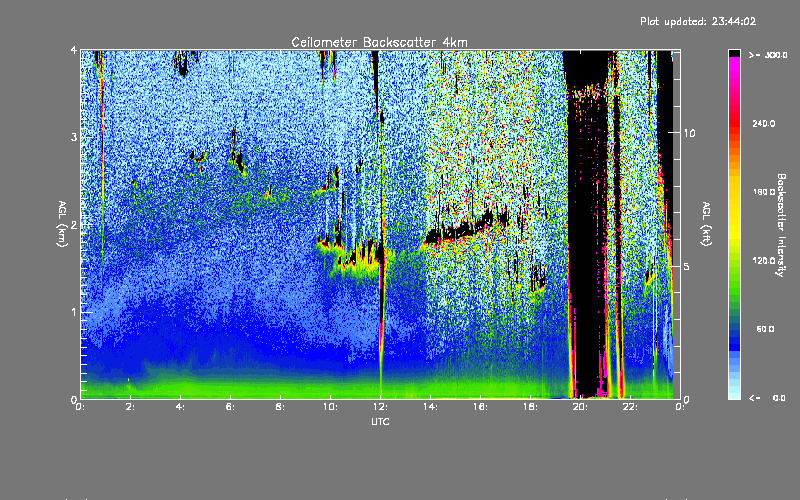Click the '22:' tick label on time axis
800x500 pixels.
click(x=630, y=407)
